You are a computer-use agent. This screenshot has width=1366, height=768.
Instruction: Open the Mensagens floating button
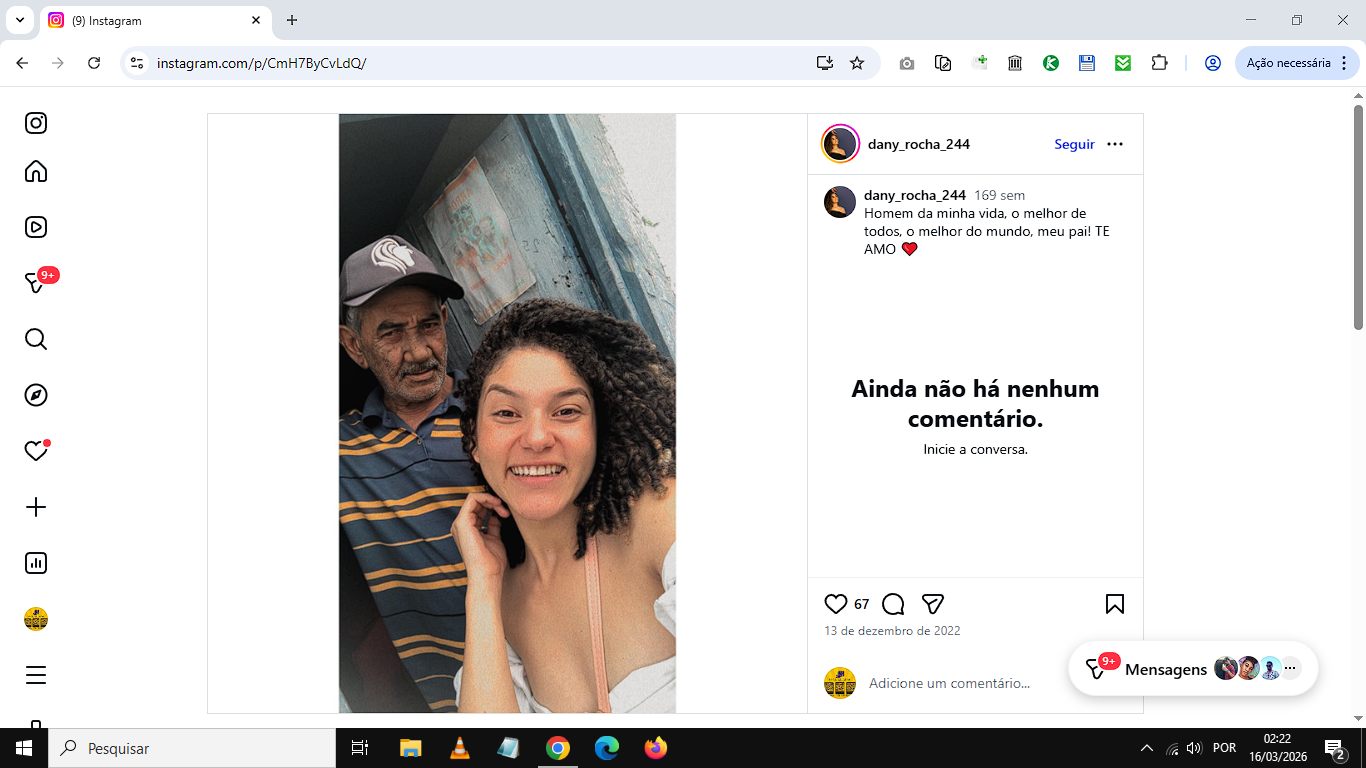click(x=1193, y=669)
